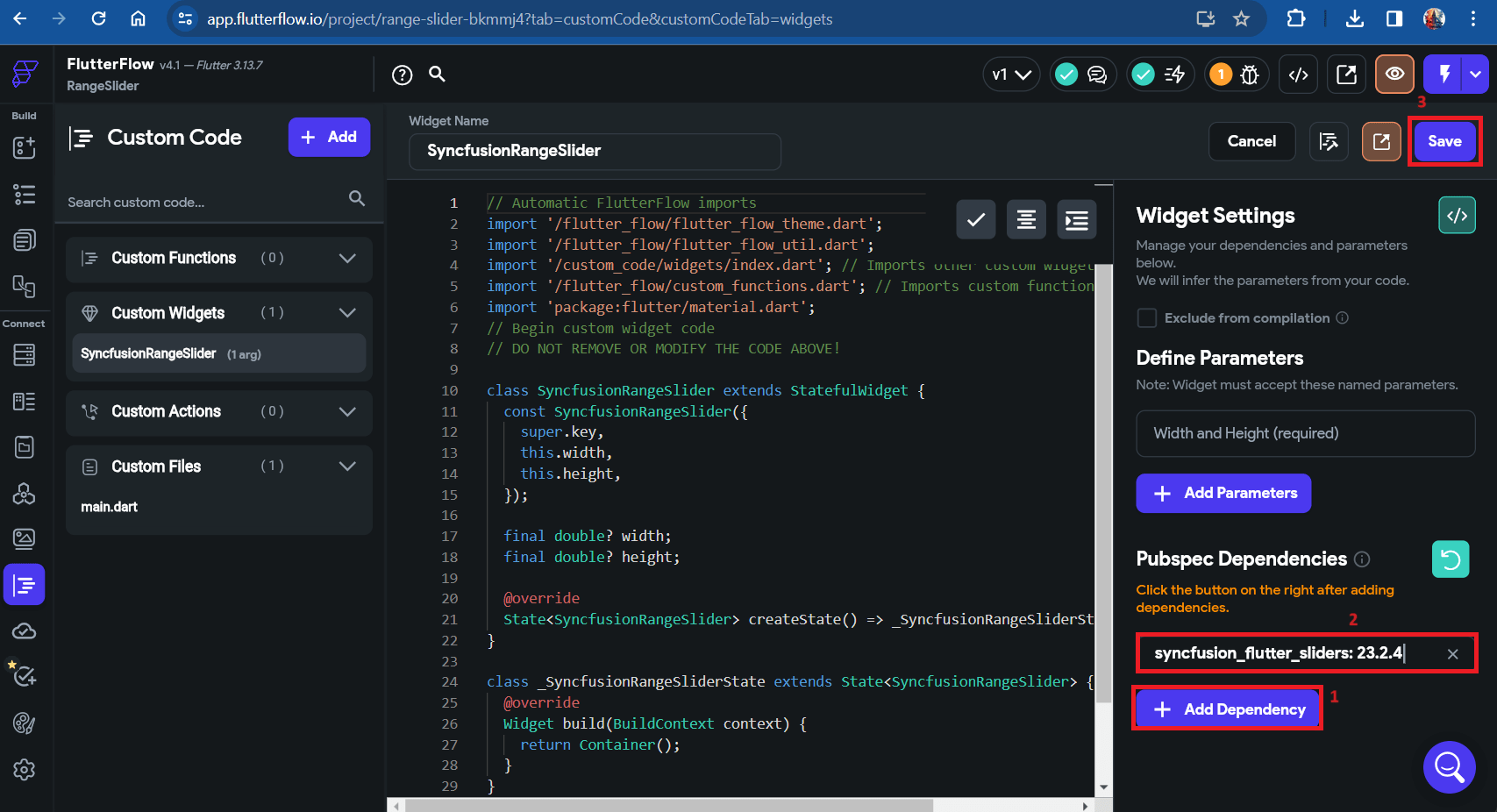Click the browser reload button
This screenshot has height=812, width=1497.
tap(99, 18)
